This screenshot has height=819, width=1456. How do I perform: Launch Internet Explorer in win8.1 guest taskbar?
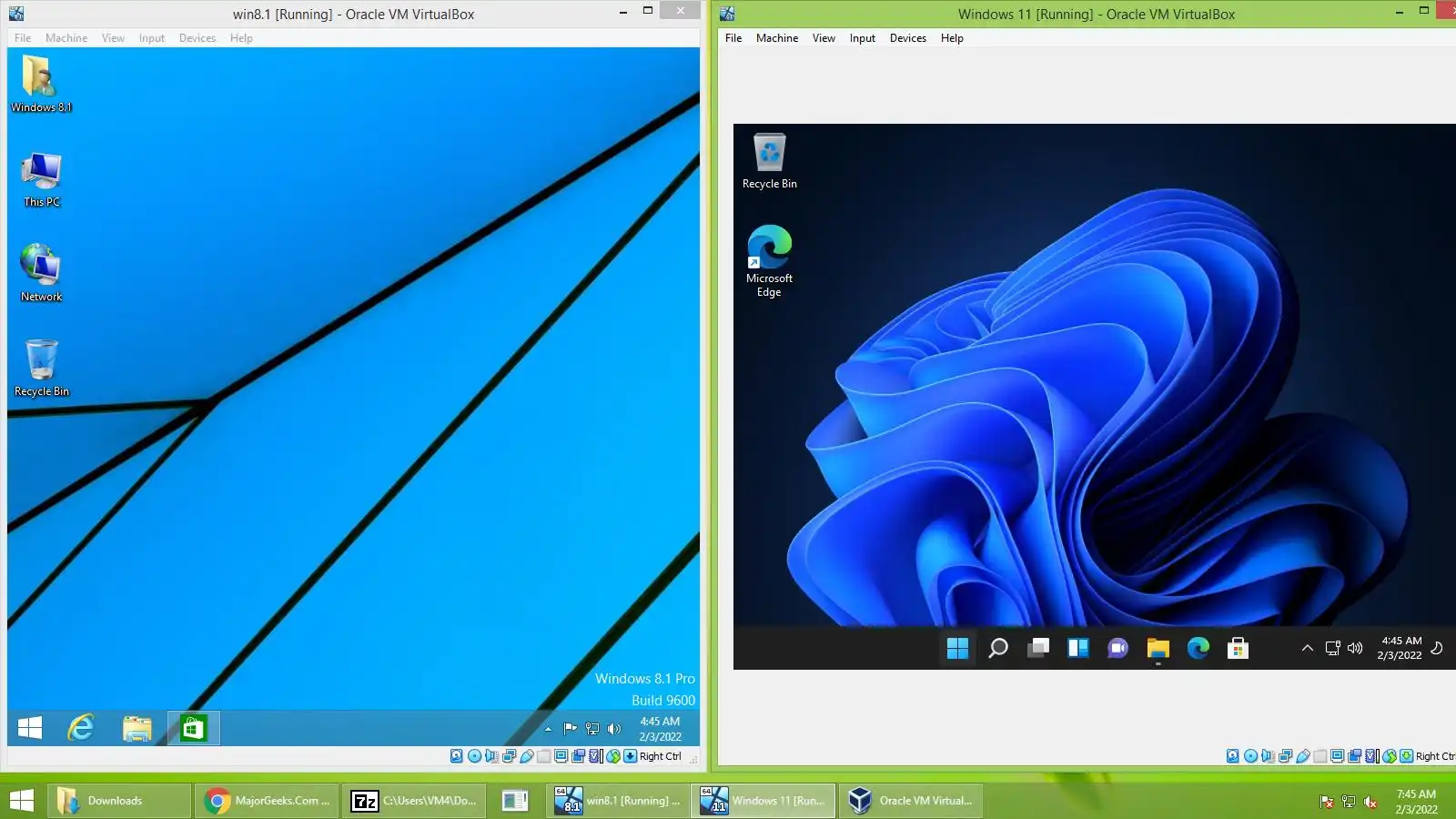(x=81, y=728)
